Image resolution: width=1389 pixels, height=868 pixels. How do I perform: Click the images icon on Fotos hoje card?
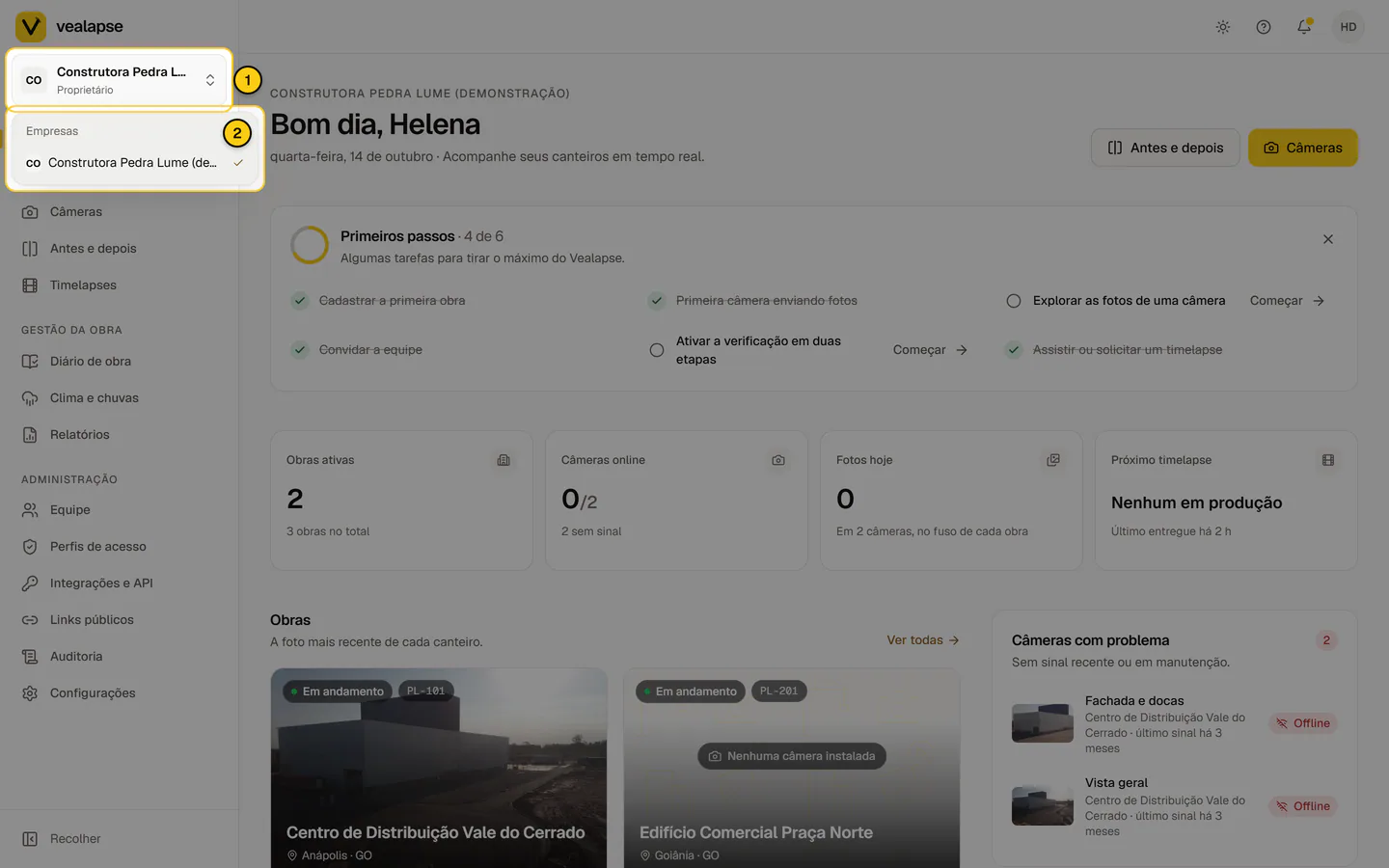(x=1053, y=460)
